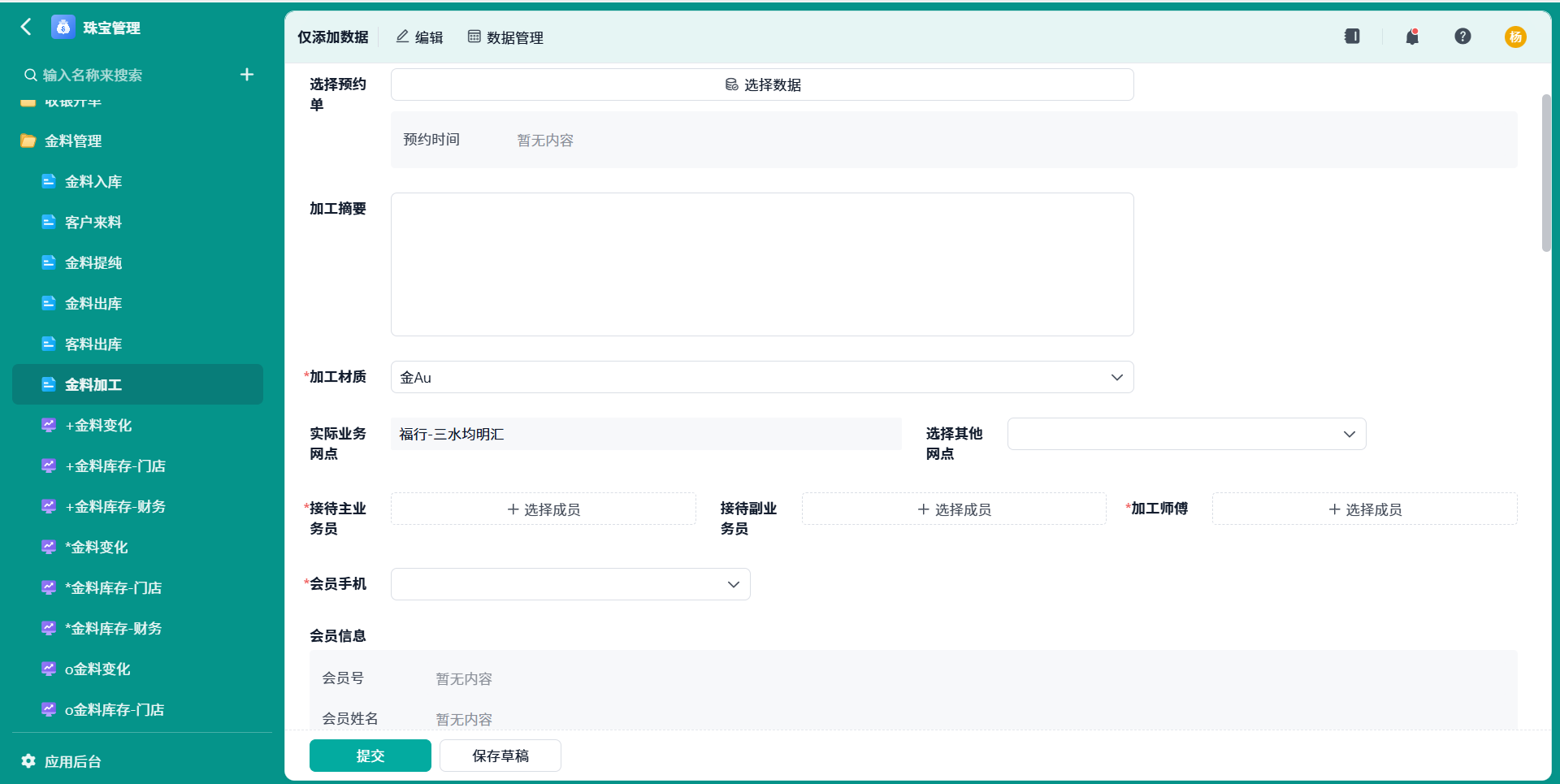Image resolution: width=1560 pixels, height=784 pixels.
Task: Open the 珠宝管理 app logo icon
Action: [x=63, y=27]
